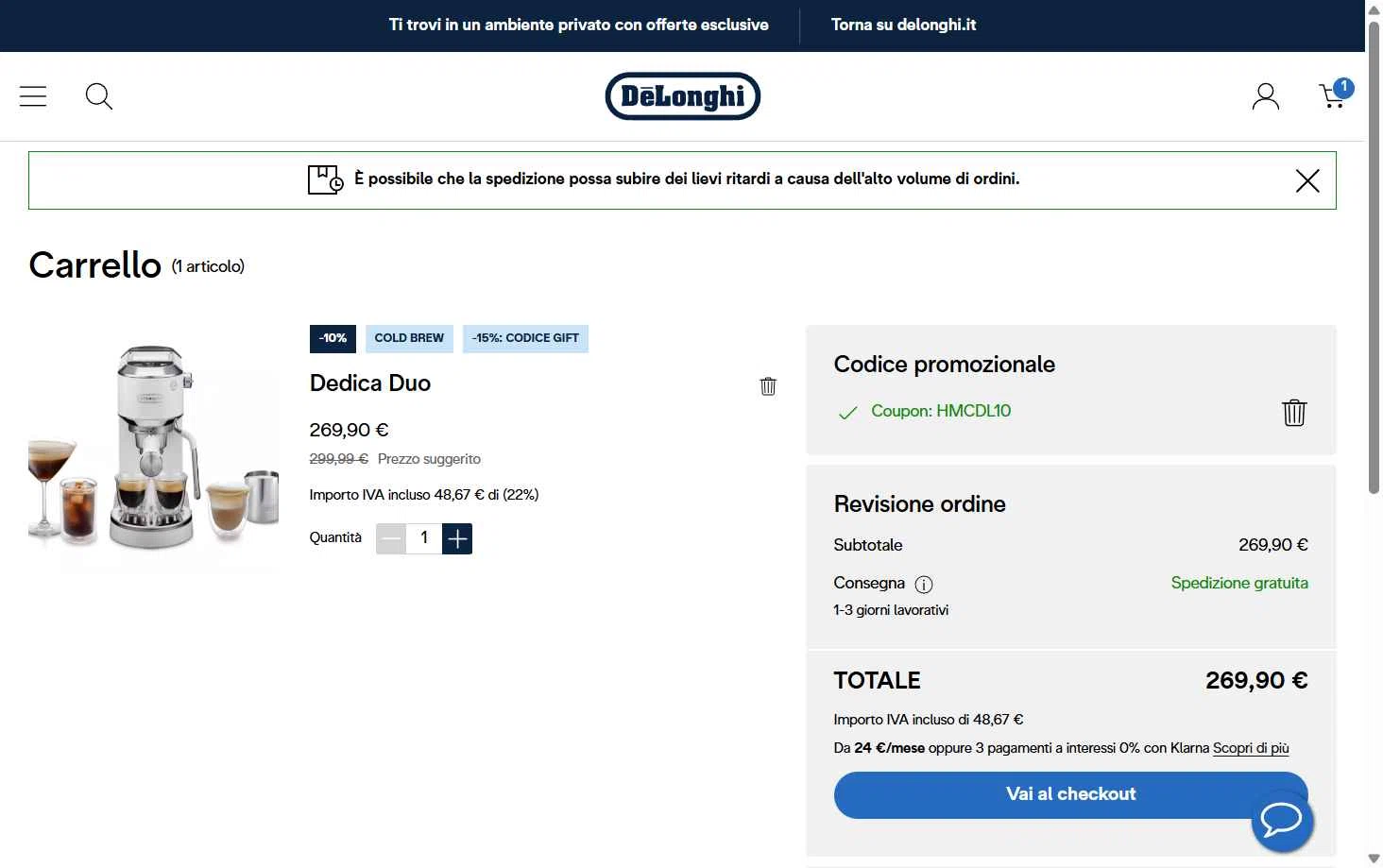Open Klarna Scopri di più link

point(1251,748)
